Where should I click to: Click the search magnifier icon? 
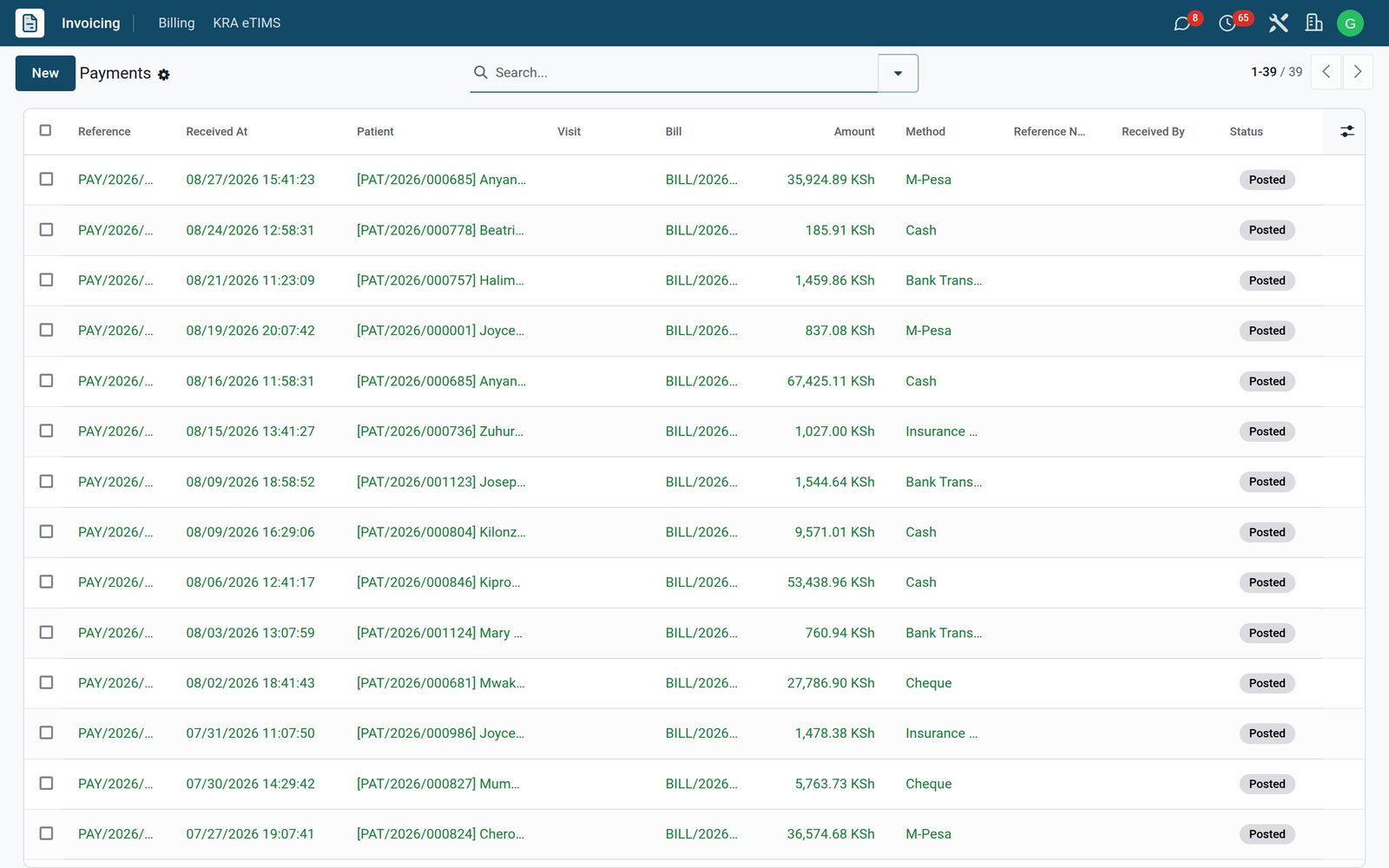480,73
